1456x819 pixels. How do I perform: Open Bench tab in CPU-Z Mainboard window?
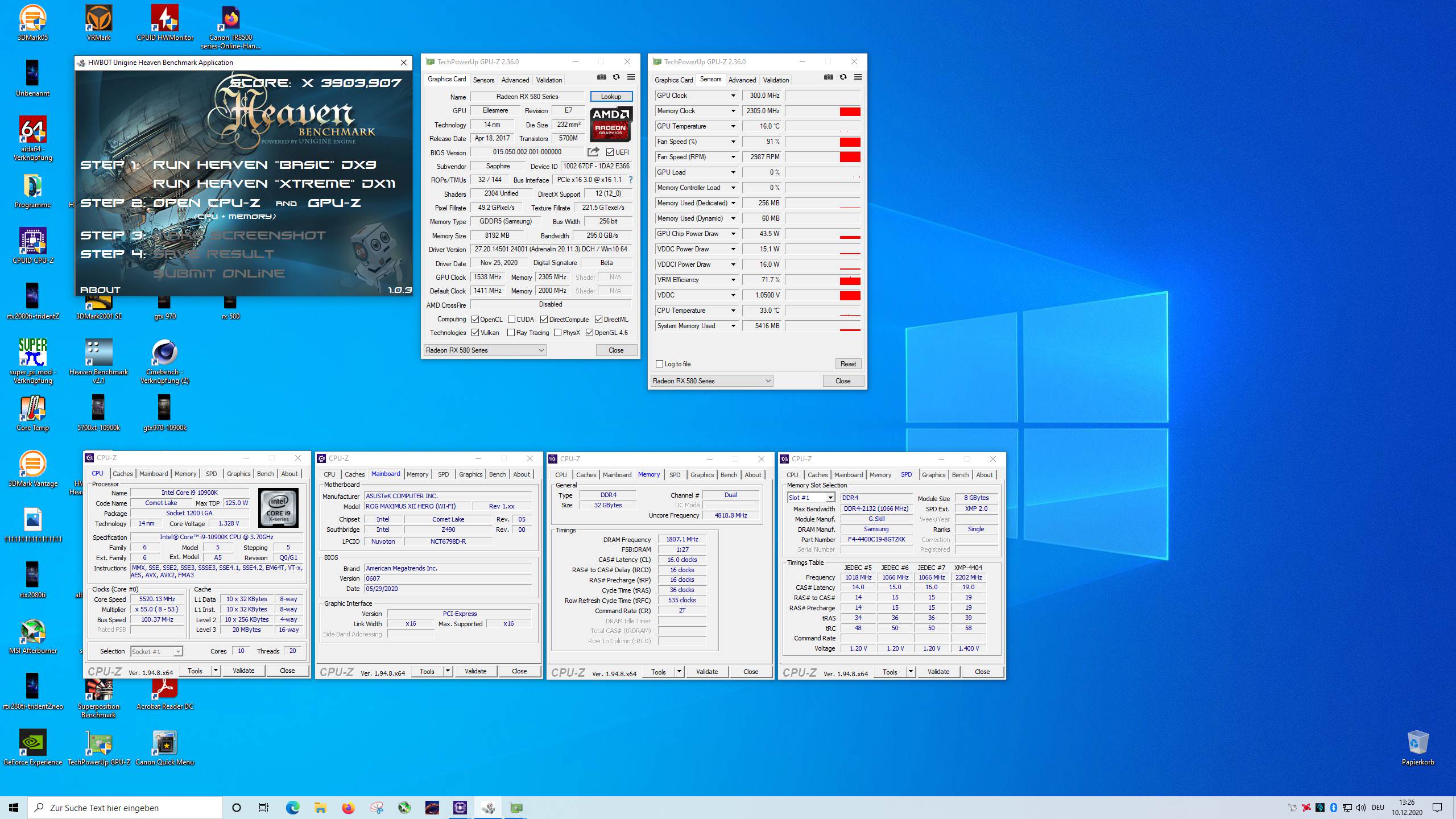pyautogui.click(x=497, y=474)
